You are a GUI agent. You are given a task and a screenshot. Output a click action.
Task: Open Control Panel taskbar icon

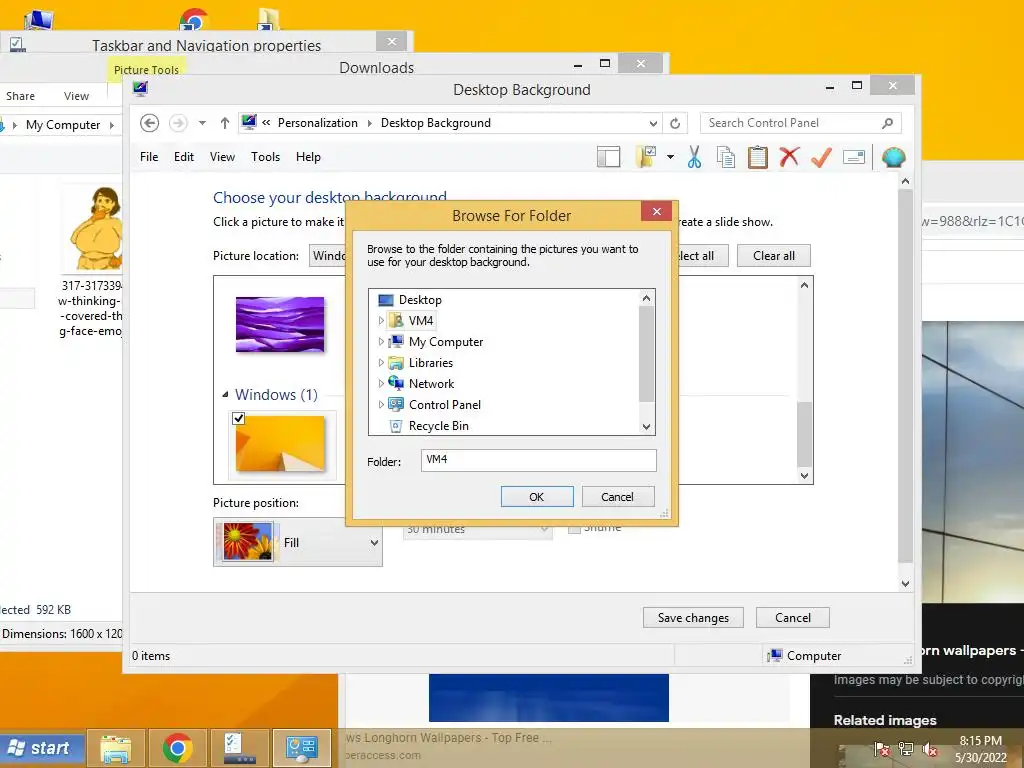[301, 748]
